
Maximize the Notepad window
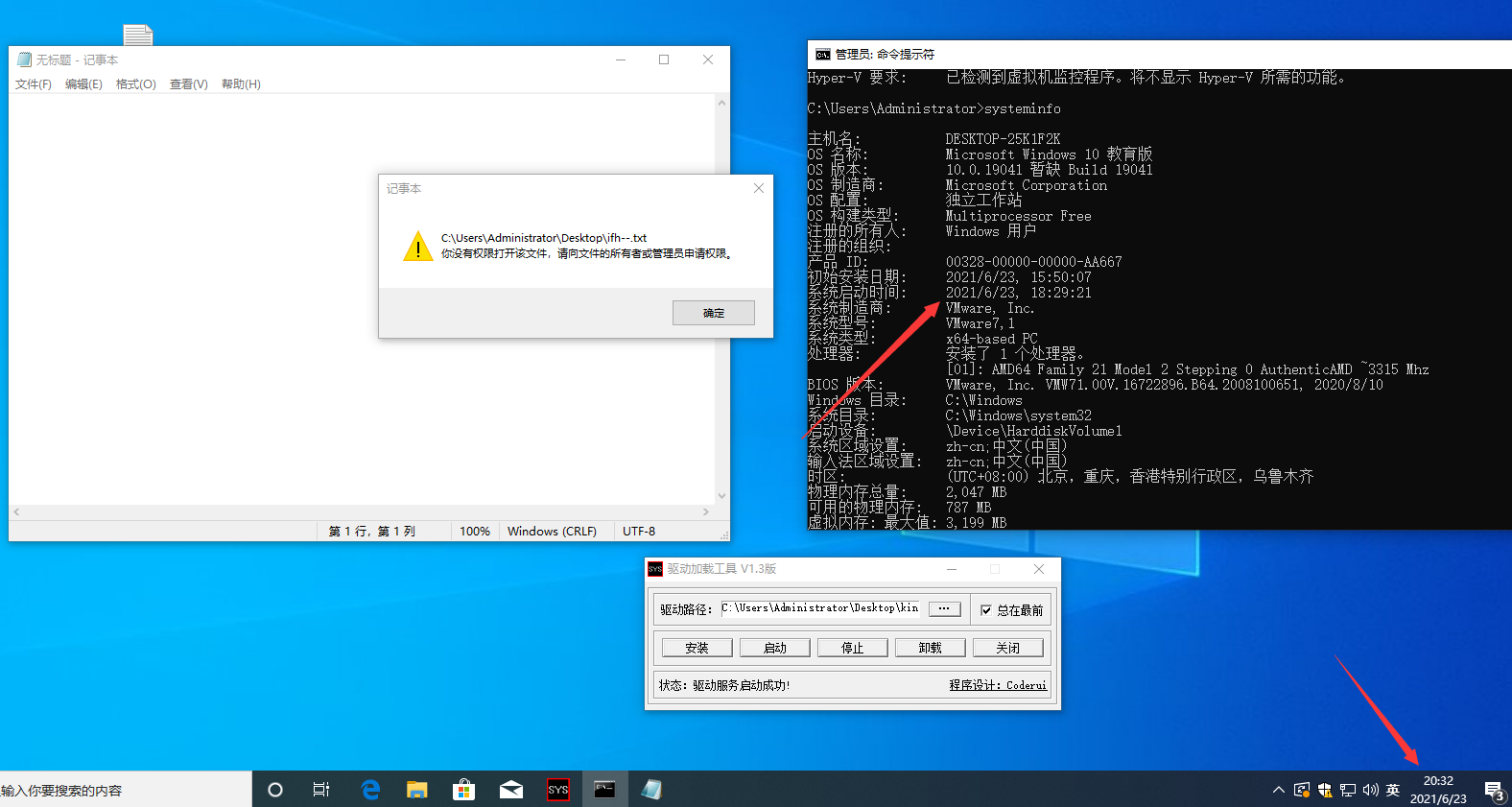click(664, 59)
